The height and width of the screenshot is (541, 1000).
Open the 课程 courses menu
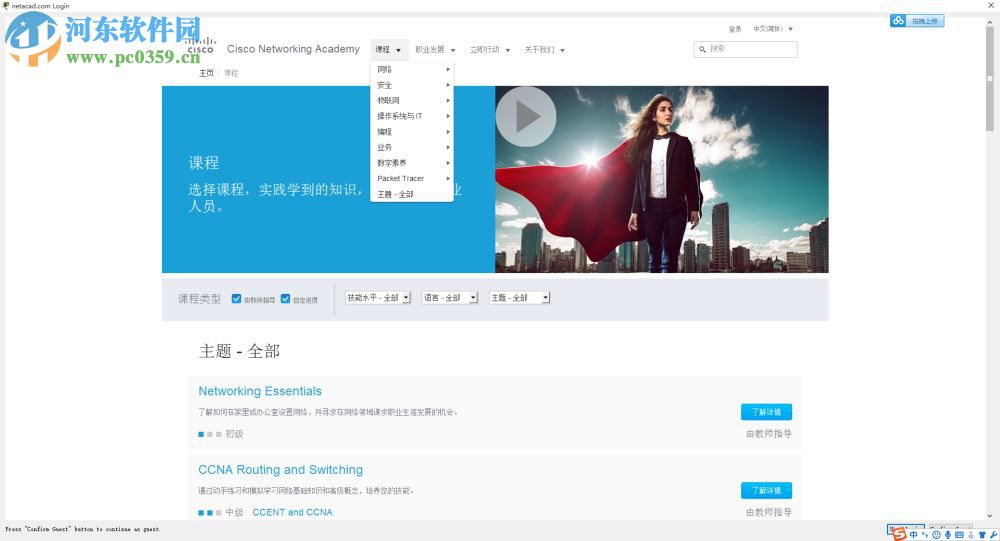388,50
